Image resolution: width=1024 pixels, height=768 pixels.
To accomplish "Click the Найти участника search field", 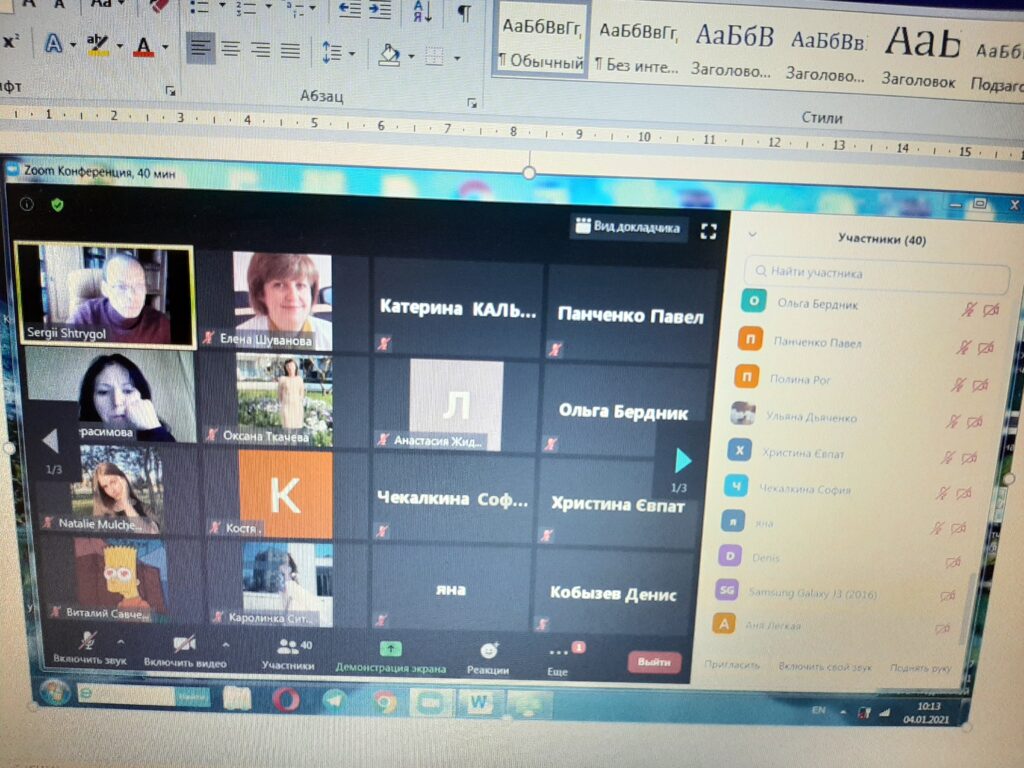I will click(x=876, y=274).
